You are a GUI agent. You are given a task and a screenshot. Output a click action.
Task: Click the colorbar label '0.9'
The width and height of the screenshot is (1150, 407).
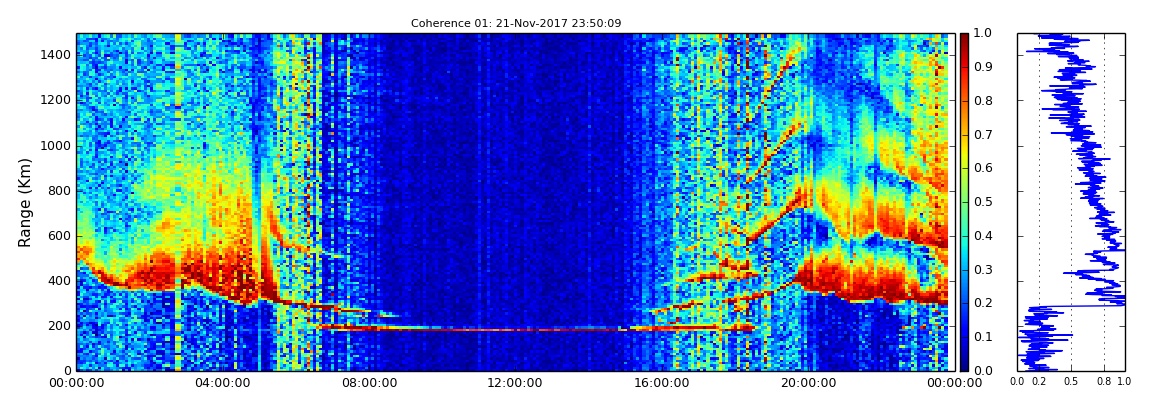coord(981,67)
